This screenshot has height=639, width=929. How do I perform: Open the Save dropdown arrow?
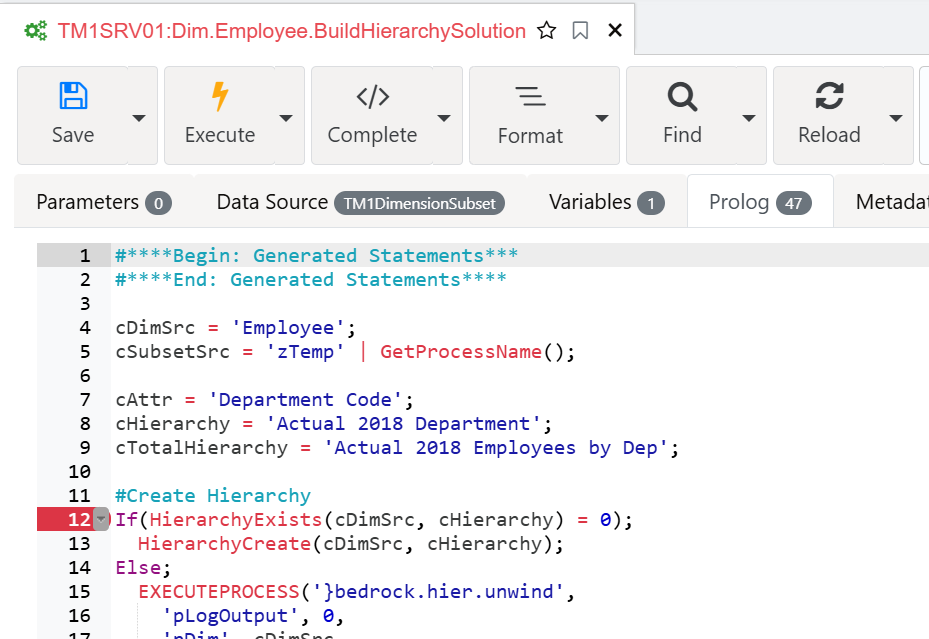click(x=139, y=118)
